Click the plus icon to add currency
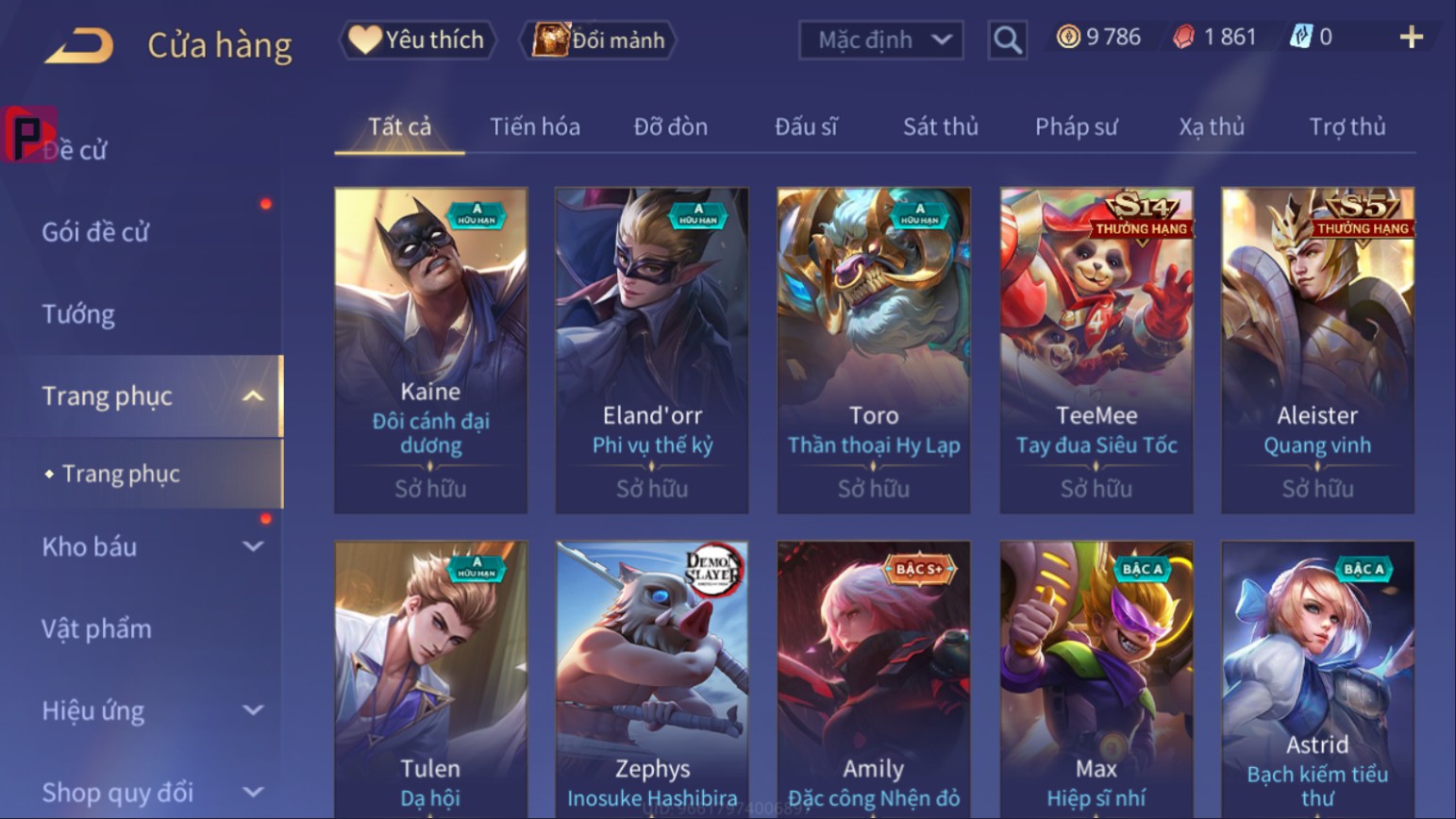Image resolution: width=1456 pixels, height=819 pixels. point(1411,38)
